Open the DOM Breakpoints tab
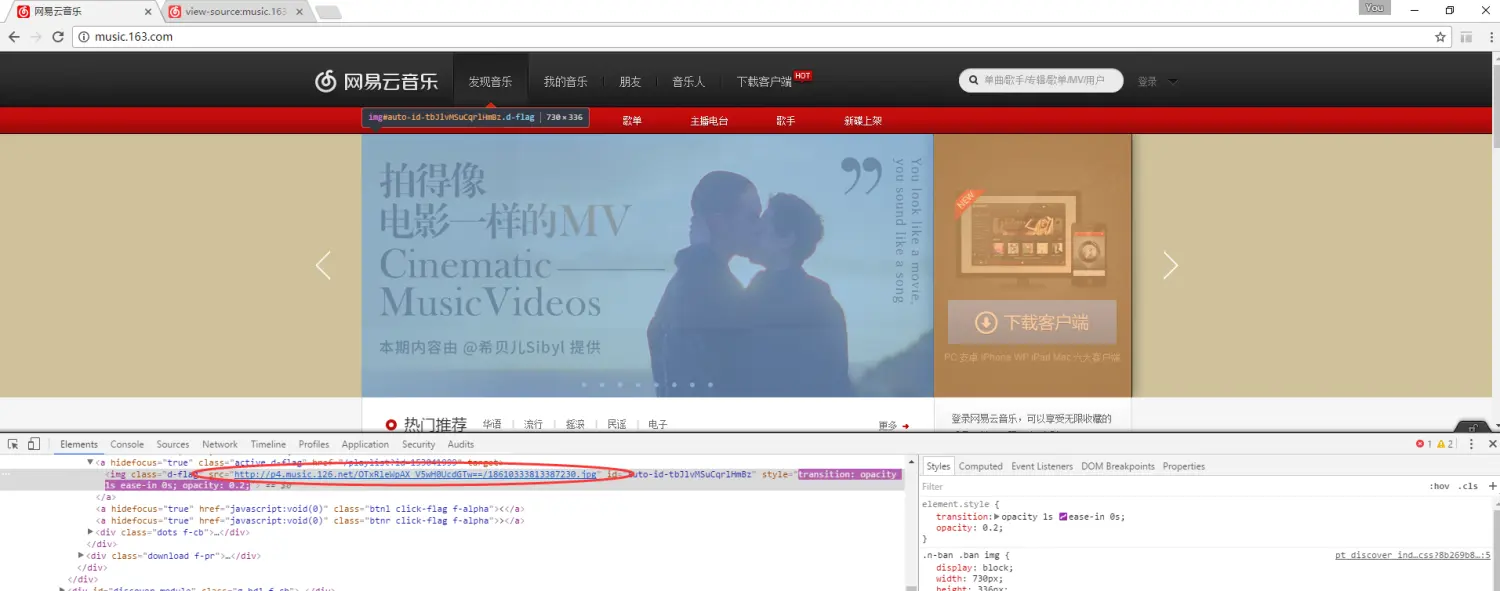Screen dimensions: 1500x591 tap(1118, 466)
